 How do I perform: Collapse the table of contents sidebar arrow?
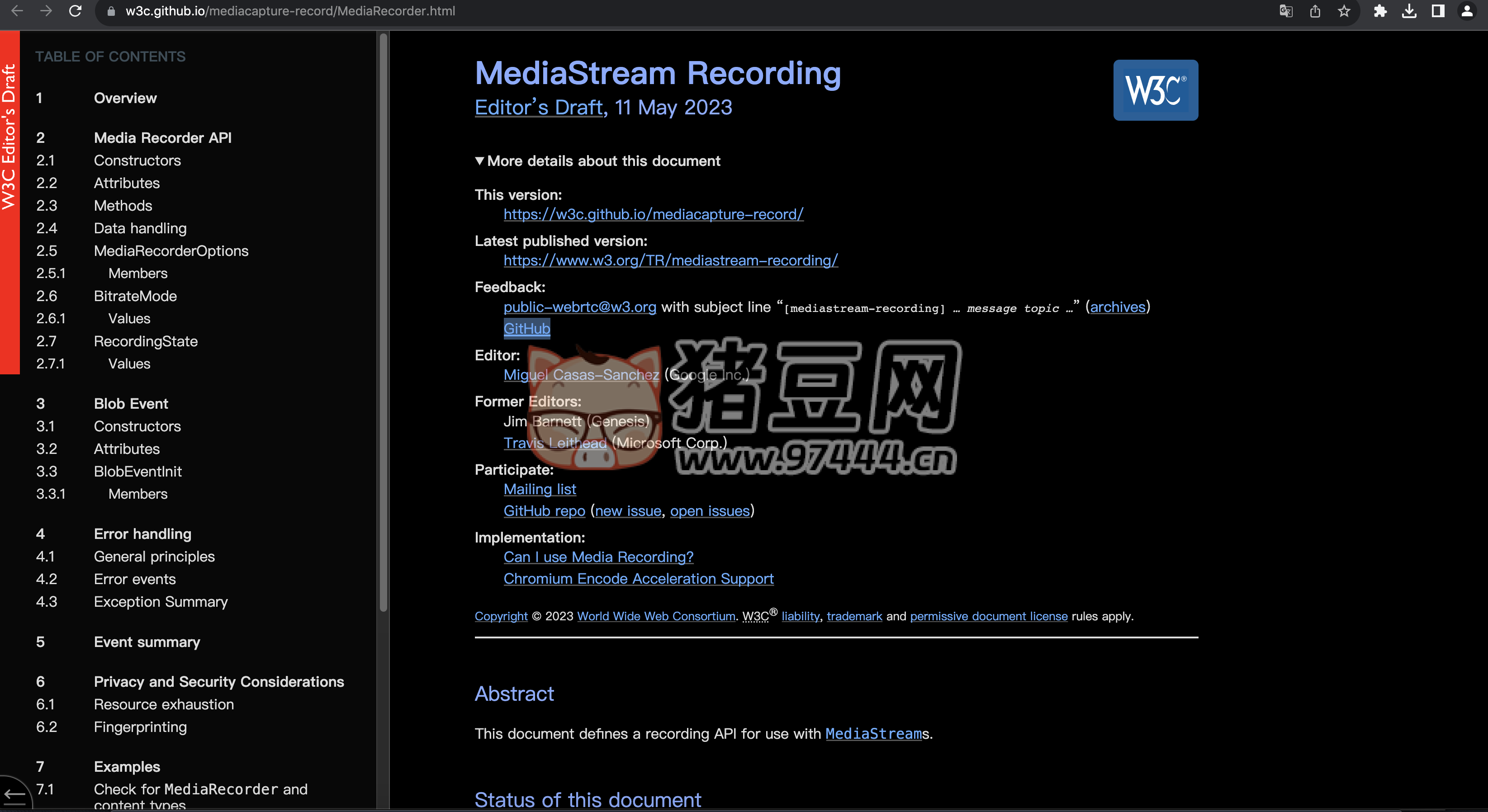tap(14, 795)
